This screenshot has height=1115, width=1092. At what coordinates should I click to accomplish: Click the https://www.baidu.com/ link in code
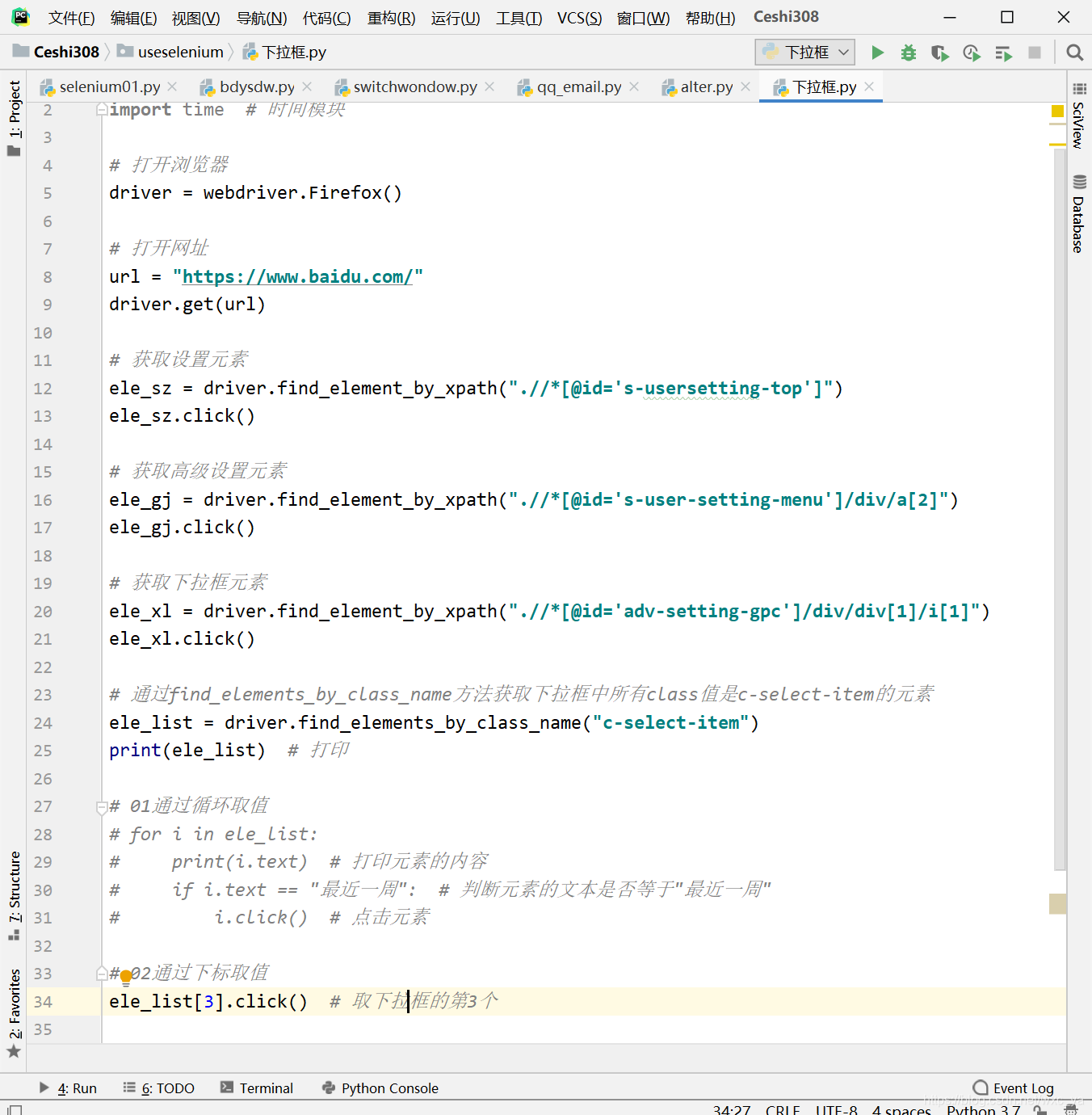[297, 277]
